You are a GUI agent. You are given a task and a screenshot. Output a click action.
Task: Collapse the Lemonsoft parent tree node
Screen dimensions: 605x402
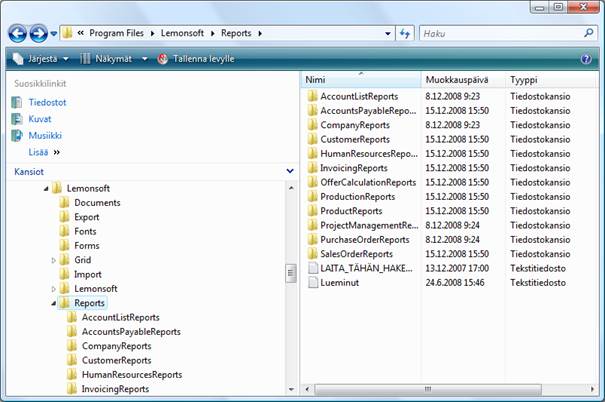point(46,189)
